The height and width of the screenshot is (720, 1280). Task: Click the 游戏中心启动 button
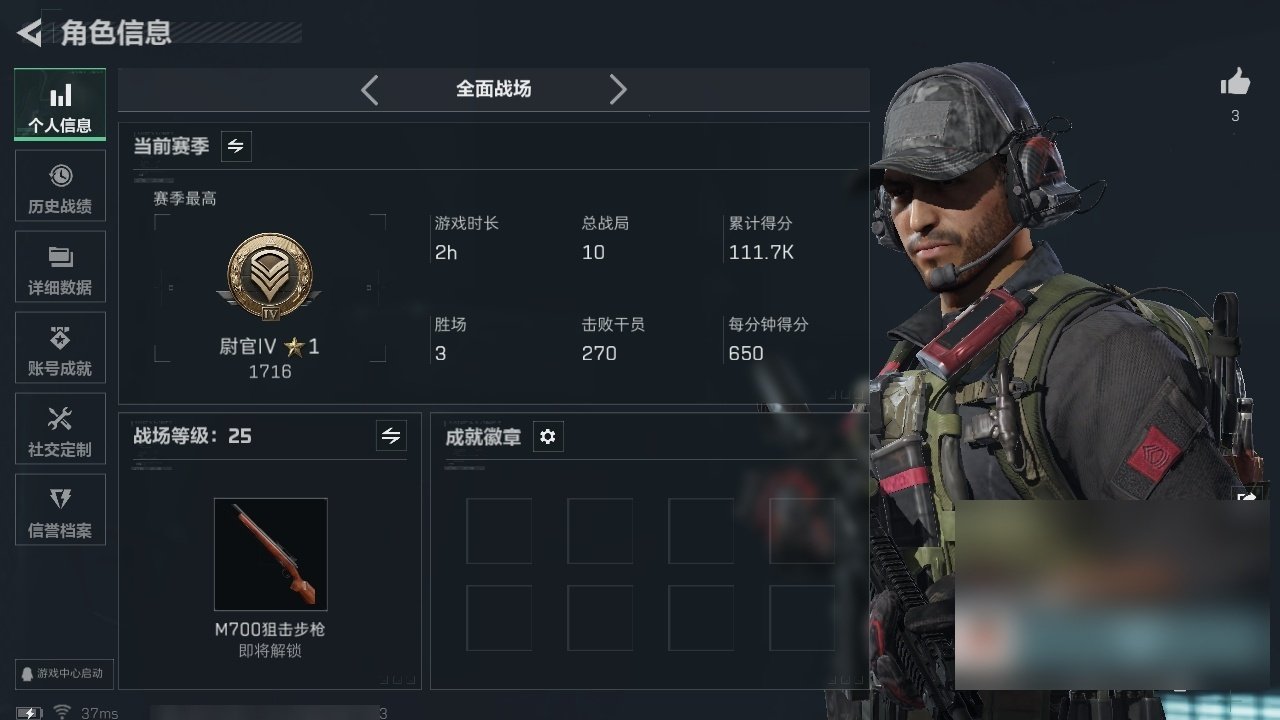[x=63, y=673]
